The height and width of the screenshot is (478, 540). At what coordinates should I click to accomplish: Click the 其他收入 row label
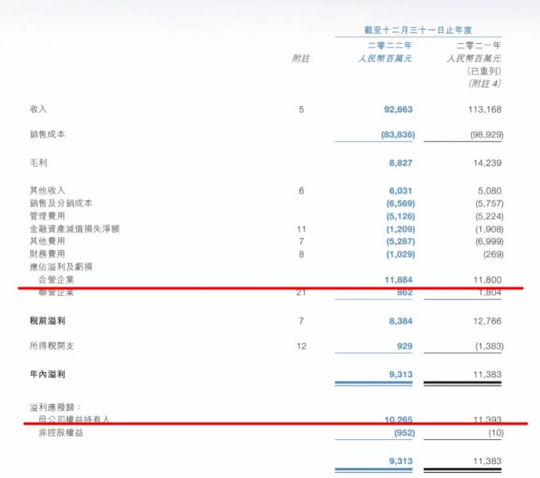(x=47, y=190)
